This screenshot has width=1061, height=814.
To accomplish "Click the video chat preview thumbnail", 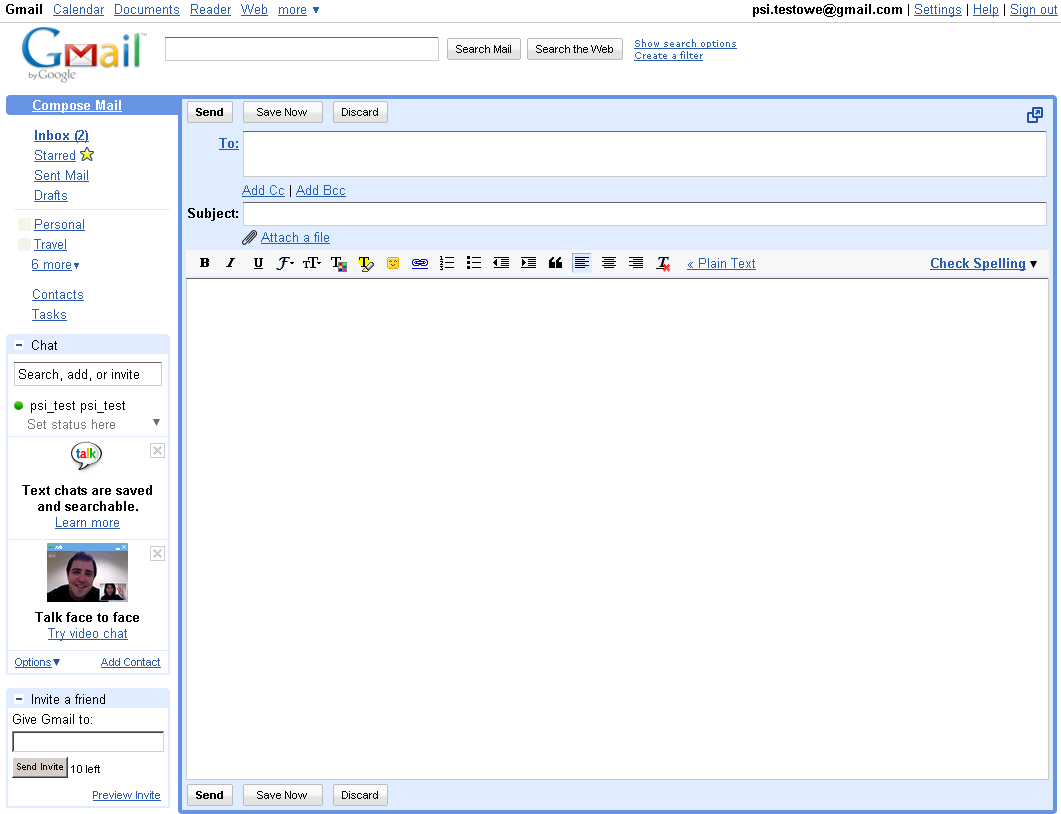I will (x=87, y=572).
